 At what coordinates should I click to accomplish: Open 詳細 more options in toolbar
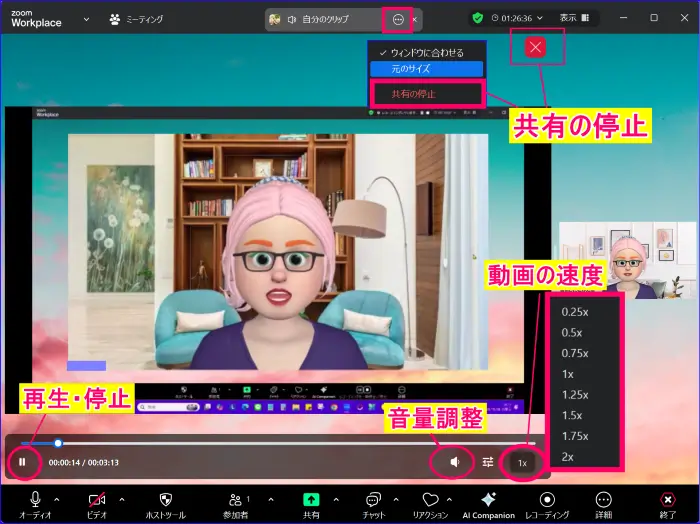click(x=604, y=505)
